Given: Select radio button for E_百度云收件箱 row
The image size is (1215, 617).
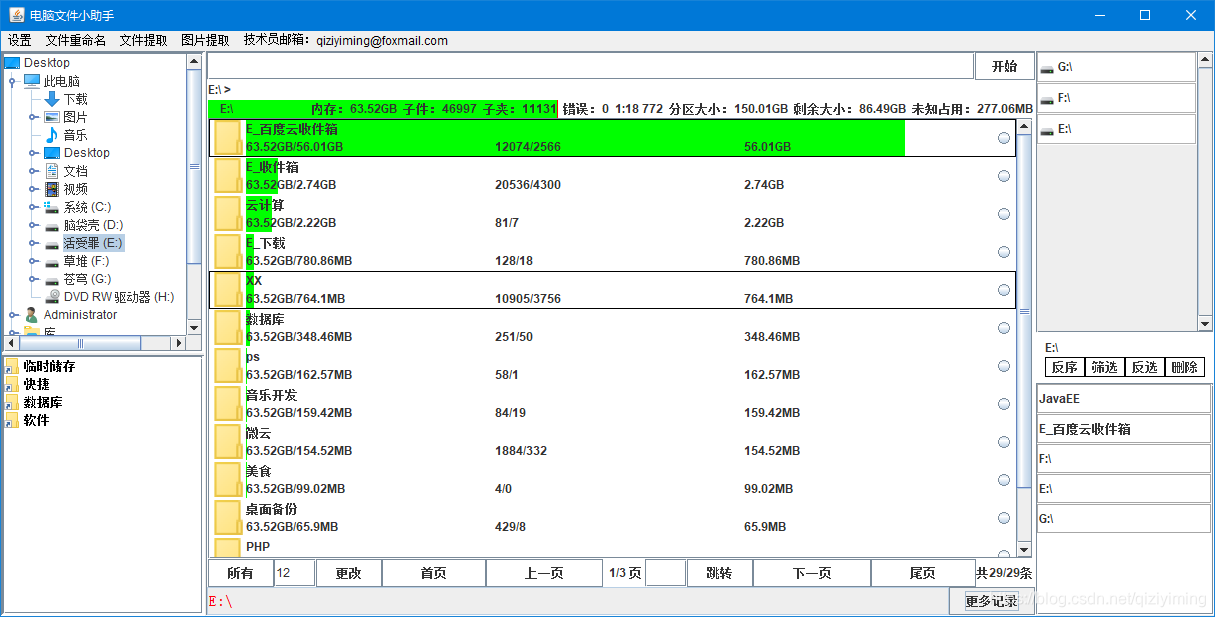Looking at the screenshot, I should pos(1004,138).
